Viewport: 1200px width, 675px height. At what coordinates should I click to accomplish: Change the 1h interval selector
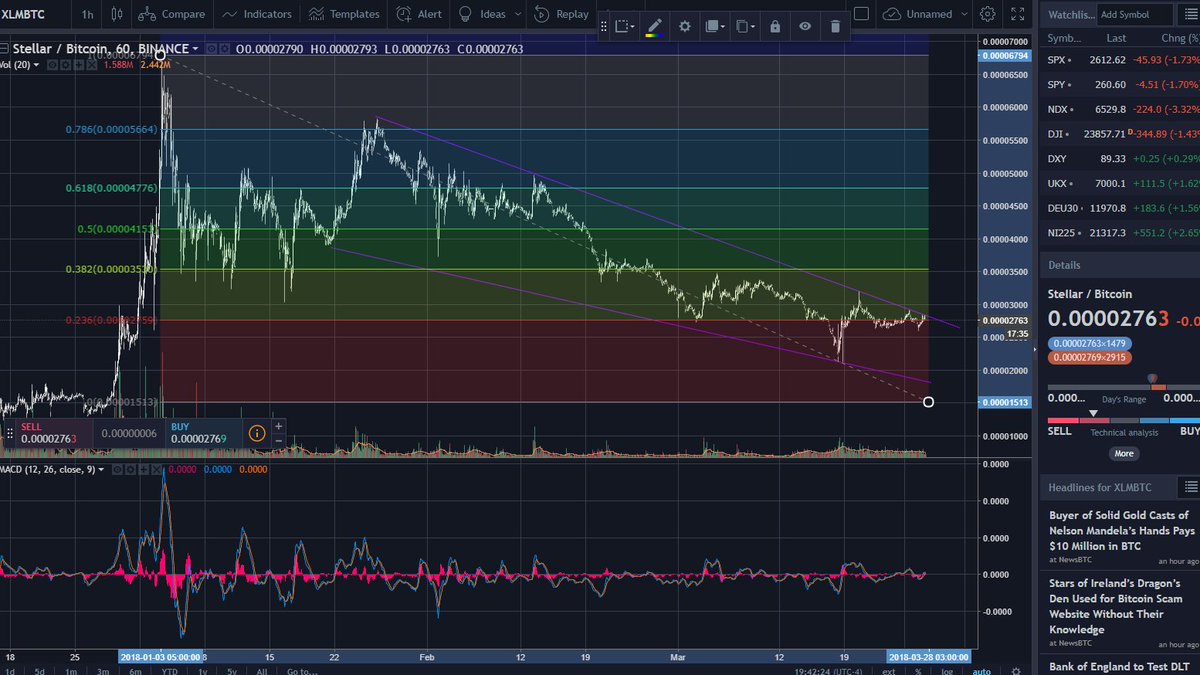click(89, 14)
